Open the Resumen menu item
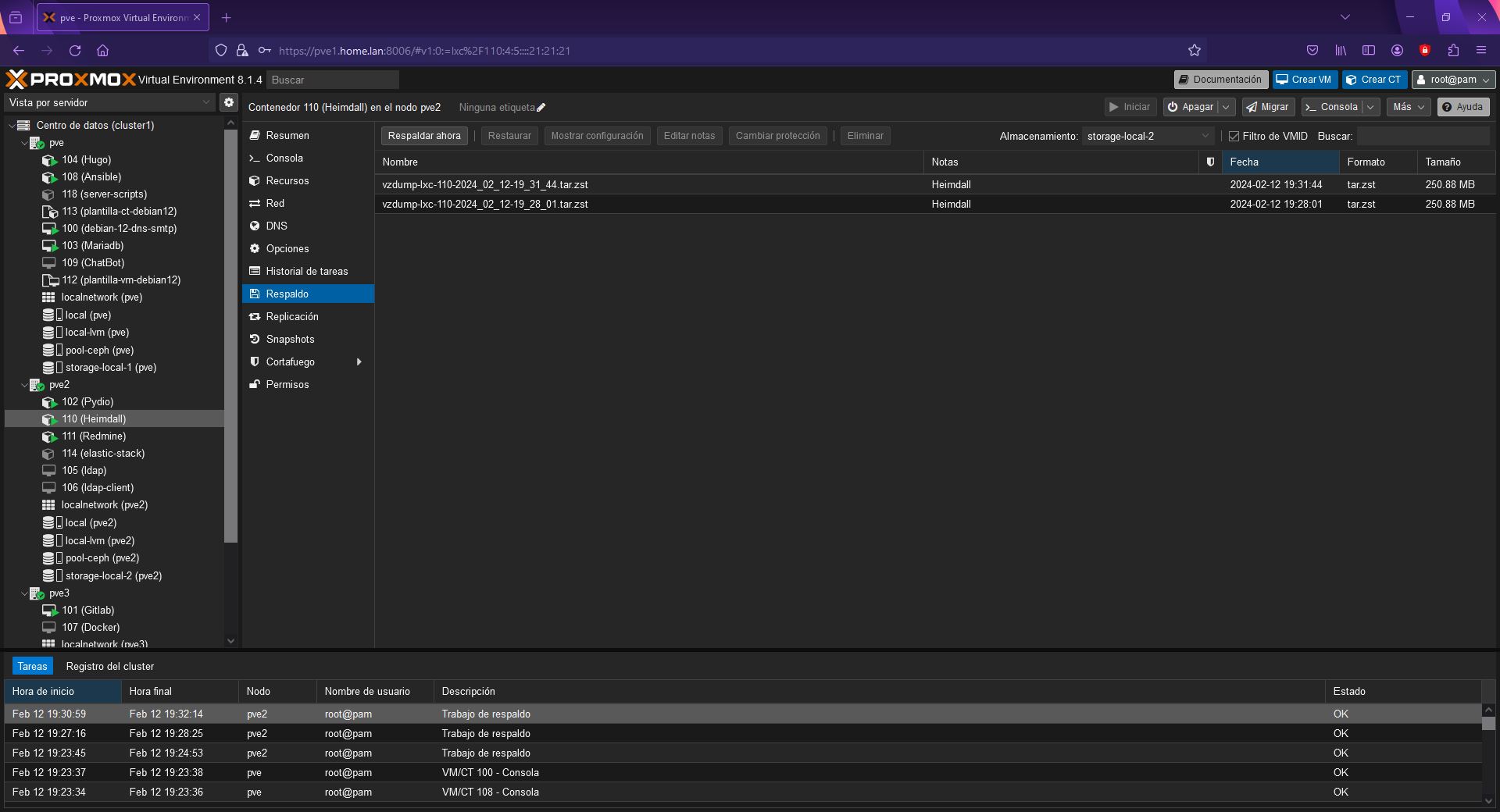This screenshot has height=812, width=1500. pos(308,135)
